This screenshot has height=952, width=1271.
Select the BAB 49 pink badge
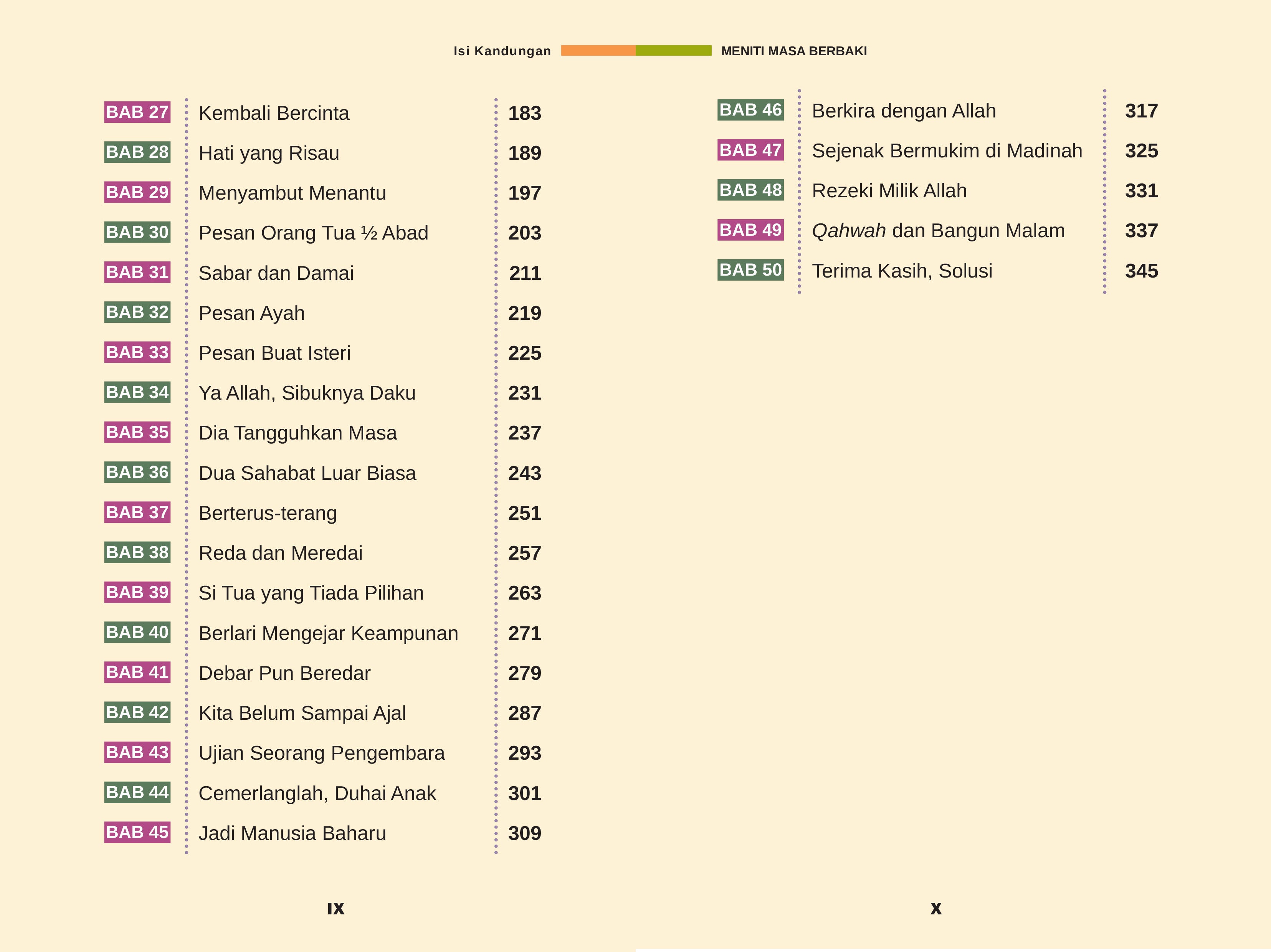[x=750, y=230]
